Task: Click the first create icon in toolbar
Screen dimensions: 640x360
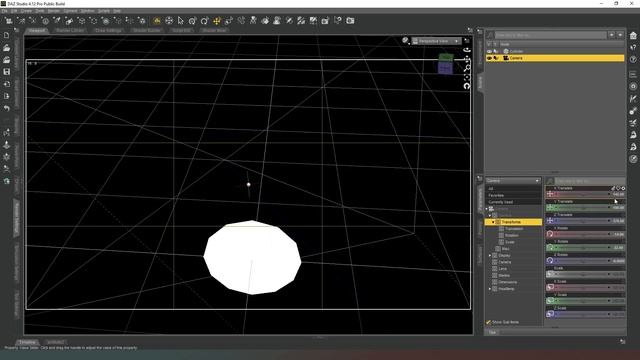Action: point(8,20)
